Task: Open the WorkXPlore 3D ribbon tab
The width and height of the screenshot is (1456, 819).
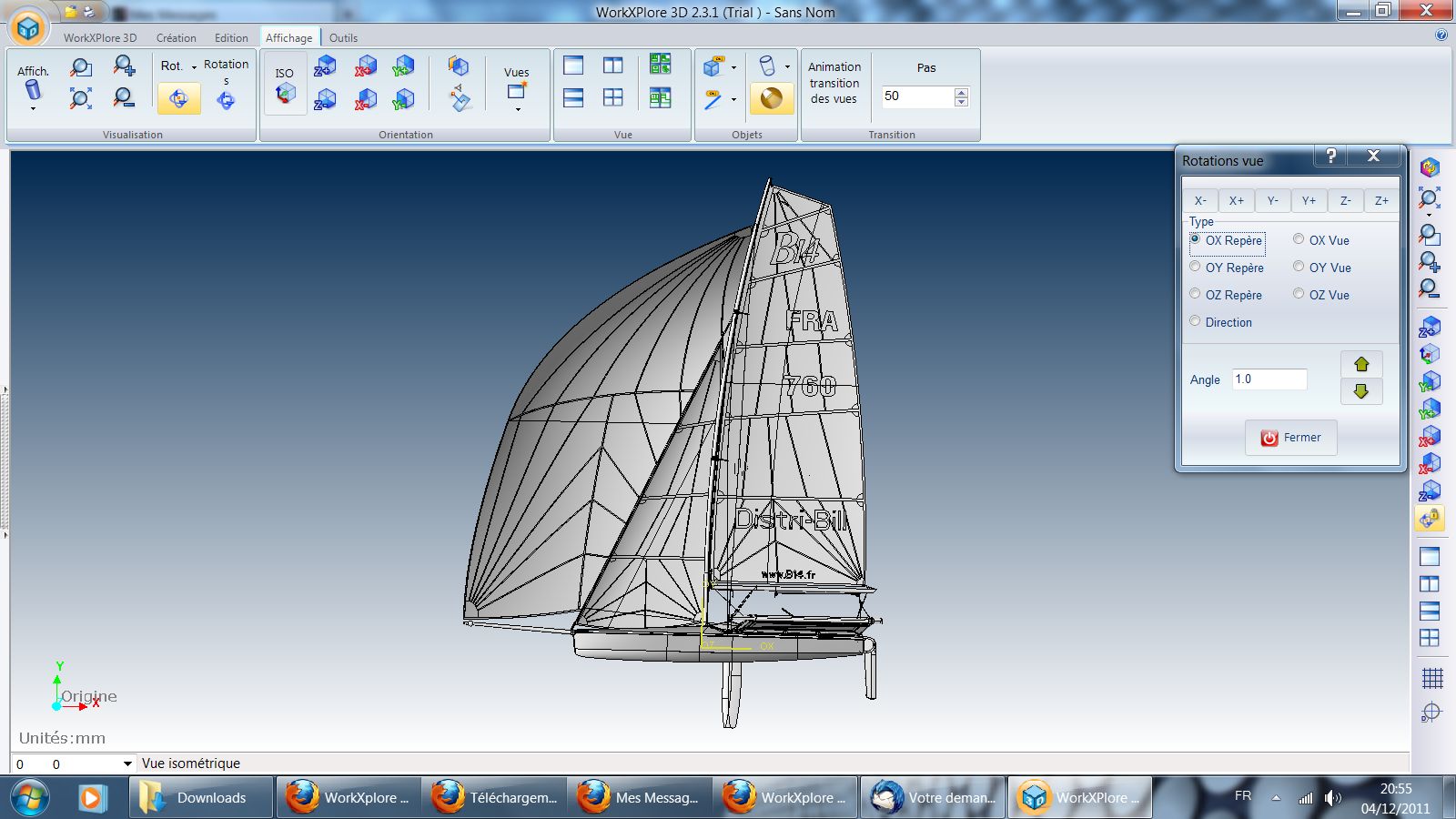Action: coord(100,37)
